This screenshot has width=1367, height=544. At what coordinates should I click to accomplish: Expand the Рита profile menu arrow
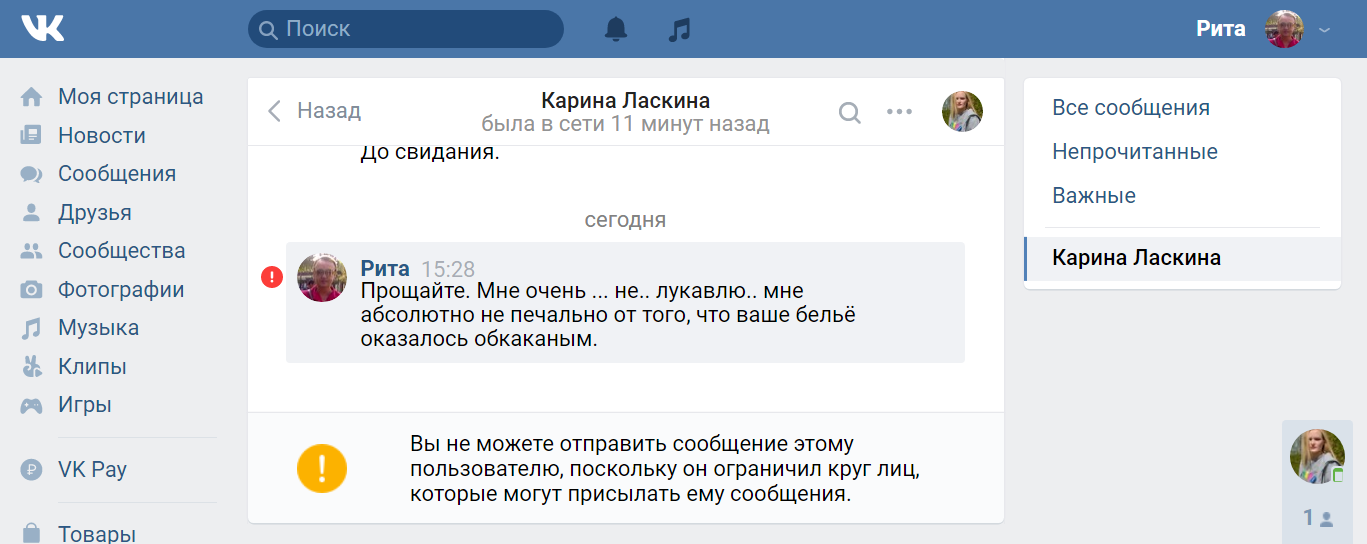1325,30
